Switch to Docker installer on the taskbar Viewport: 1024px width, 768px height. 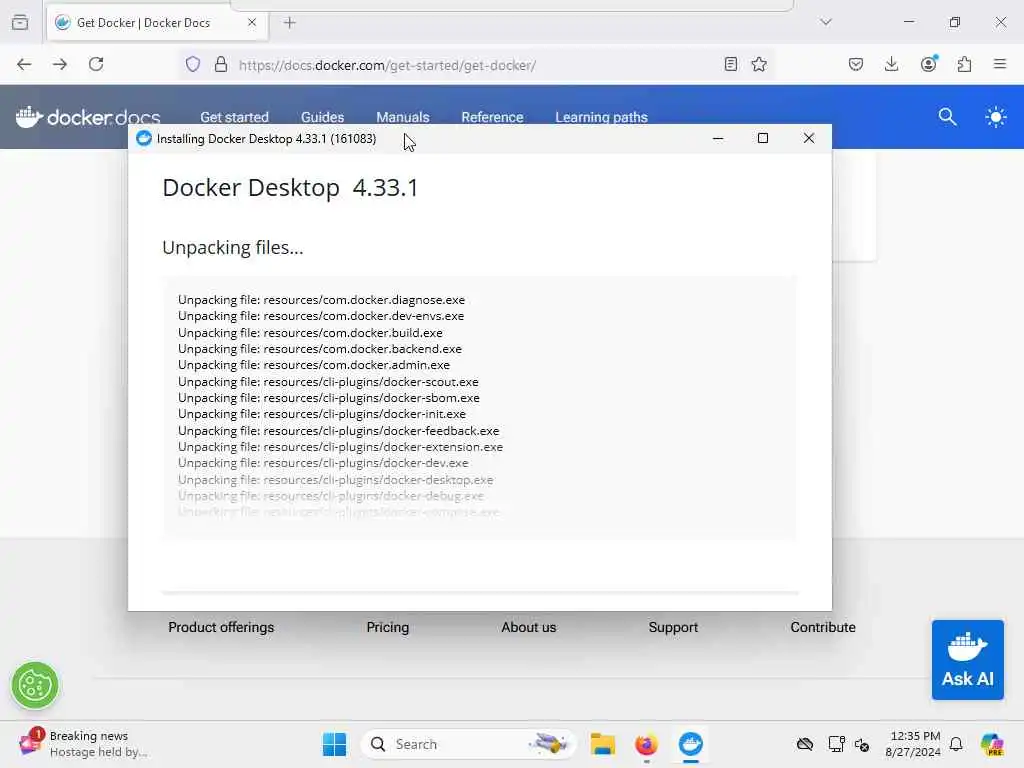pos(690,744)
